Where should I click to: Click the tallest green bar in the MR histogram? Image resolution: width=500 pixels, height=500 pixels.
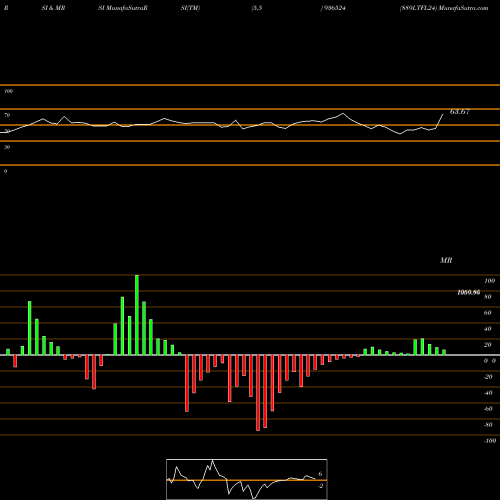pos(137,315)
